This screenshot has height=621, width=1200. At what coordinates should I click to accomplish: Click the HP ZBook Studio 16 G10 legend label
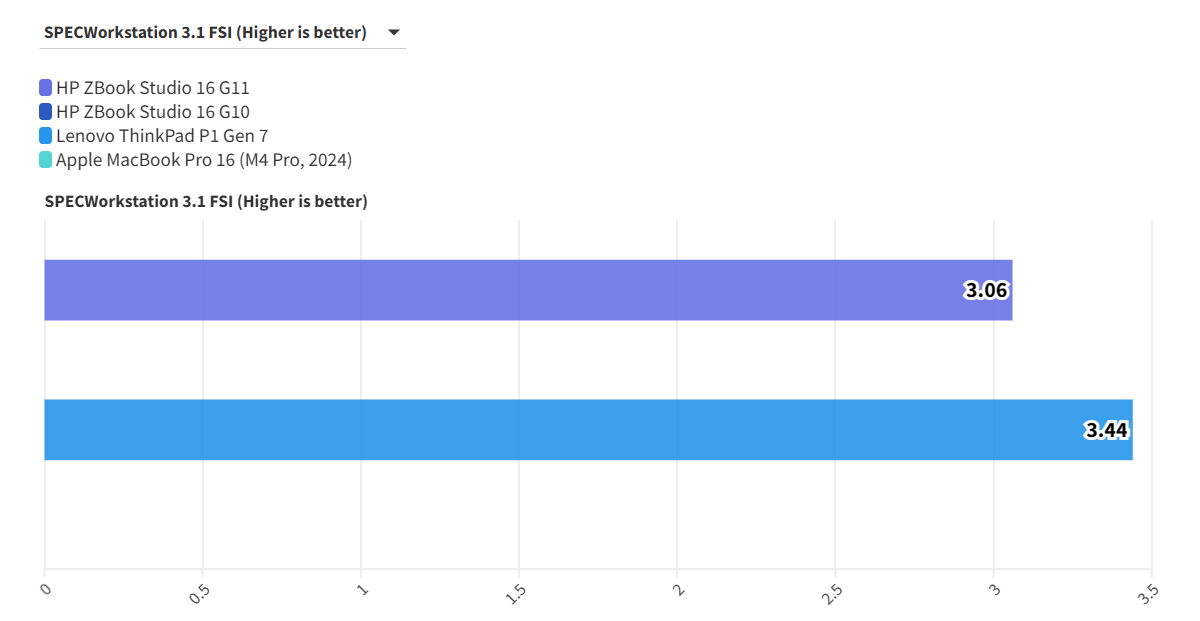click(153, 112)
